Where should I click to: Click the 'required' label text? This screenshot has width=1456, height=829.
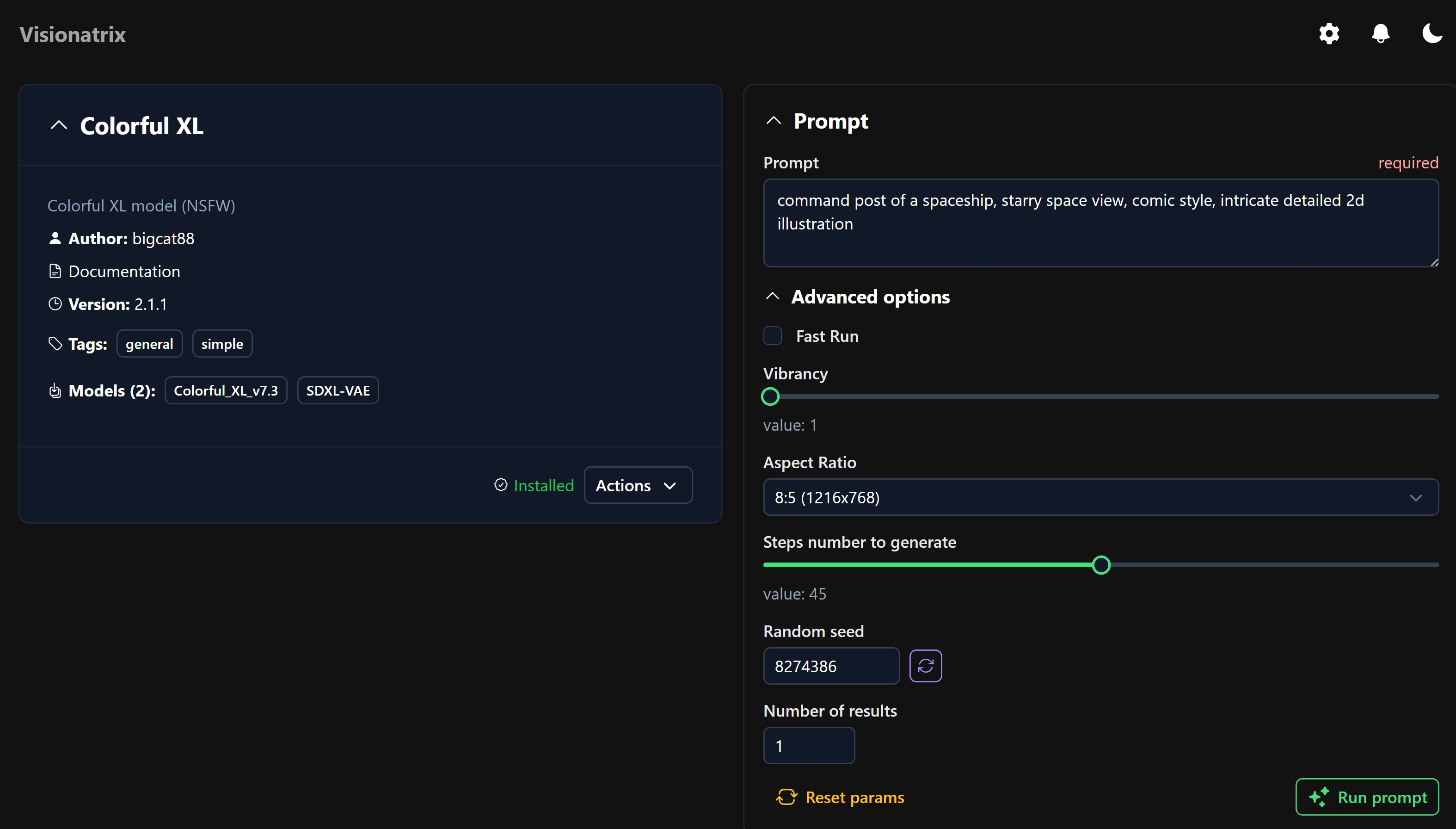click(1407, 163)
